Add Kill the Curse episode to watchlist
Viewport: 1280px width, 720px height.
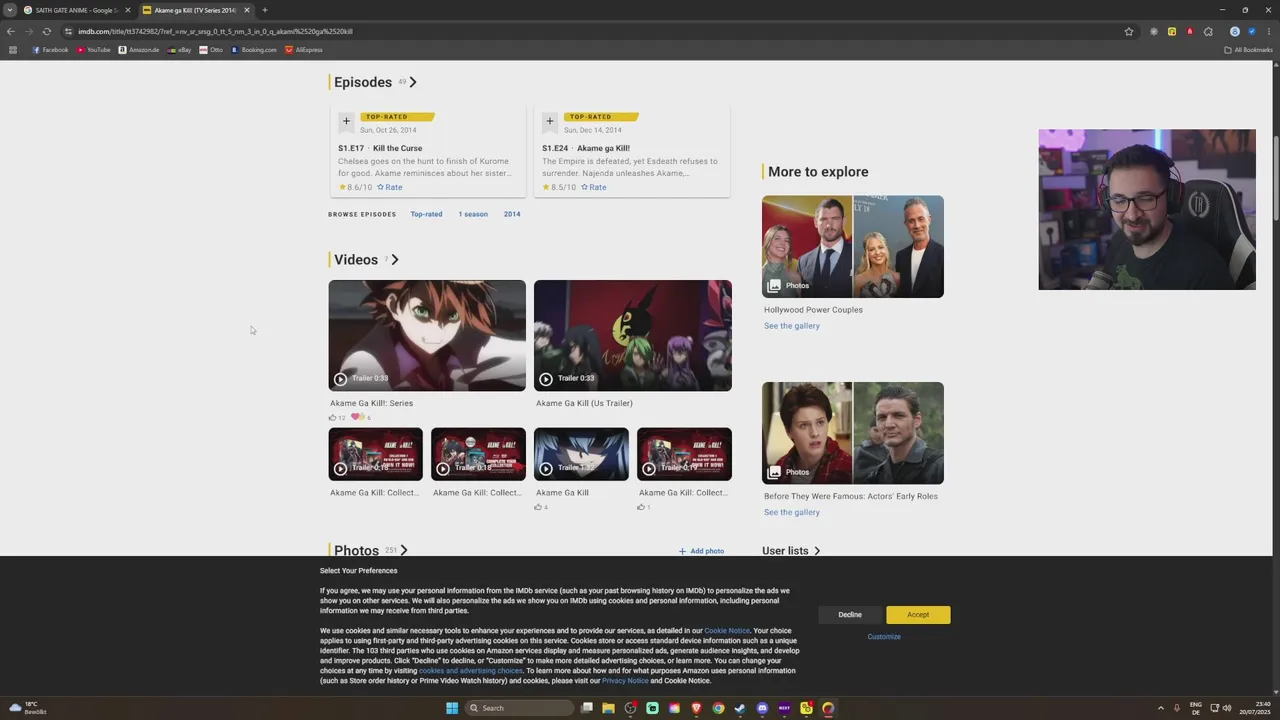(x=346, y=121)
